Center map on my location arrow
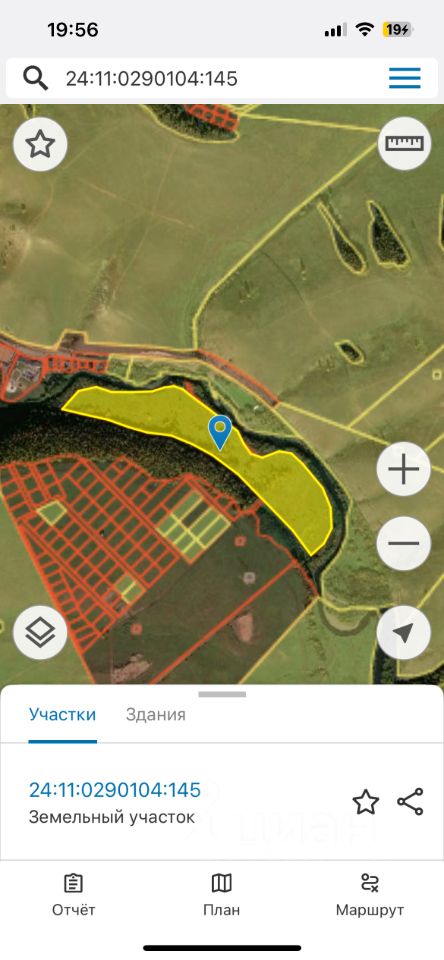This screenshot has width=444, height=960. tap(404, 632)
